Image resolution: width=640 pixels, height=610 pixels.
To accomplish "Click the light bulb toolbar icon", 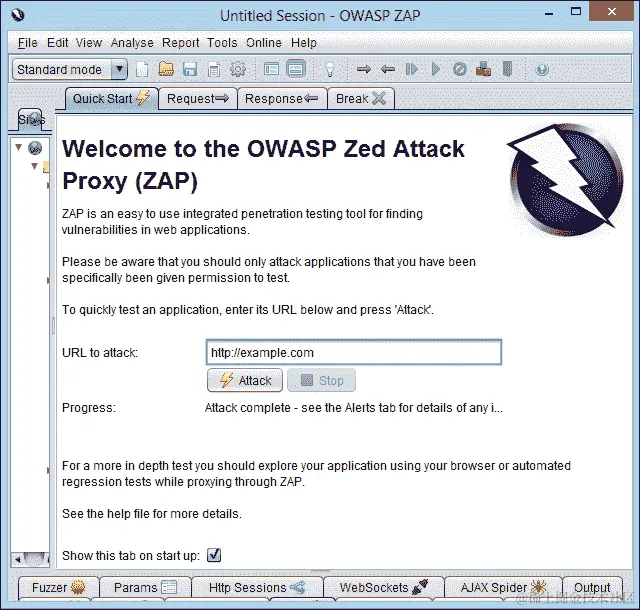I will tap(330, 69).
